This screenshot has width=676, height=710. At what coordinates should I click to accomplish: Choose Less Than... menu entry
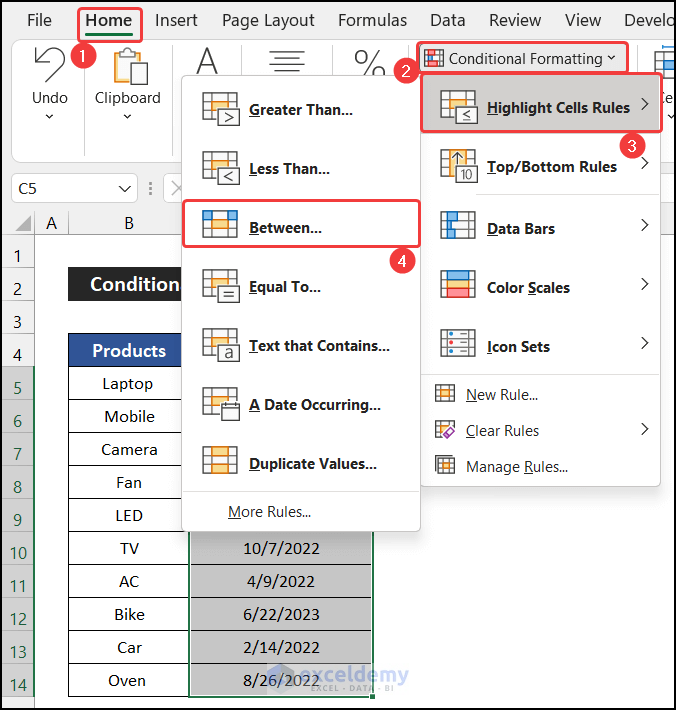[x=301, y=168]
